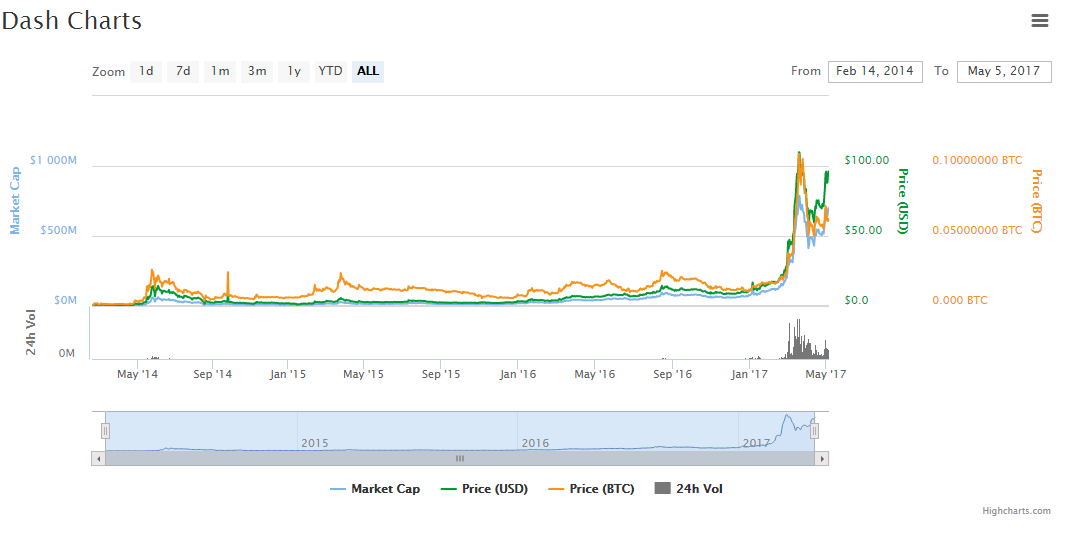1088x539 pixels.
Task: Click the navigator left scroll arrow
Action: pyautogui.click(x=97, y=458)
